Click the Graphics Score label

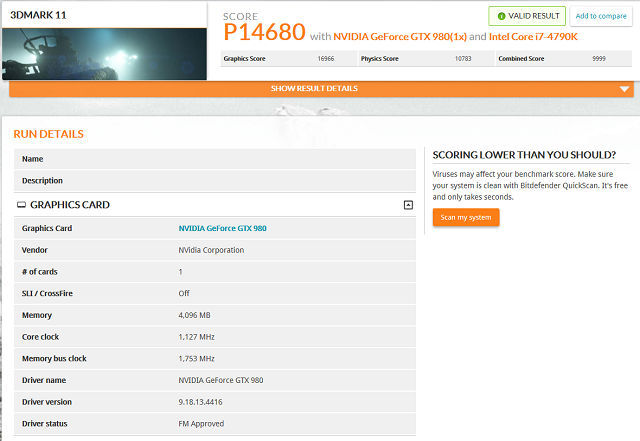(x=244, y=59)
